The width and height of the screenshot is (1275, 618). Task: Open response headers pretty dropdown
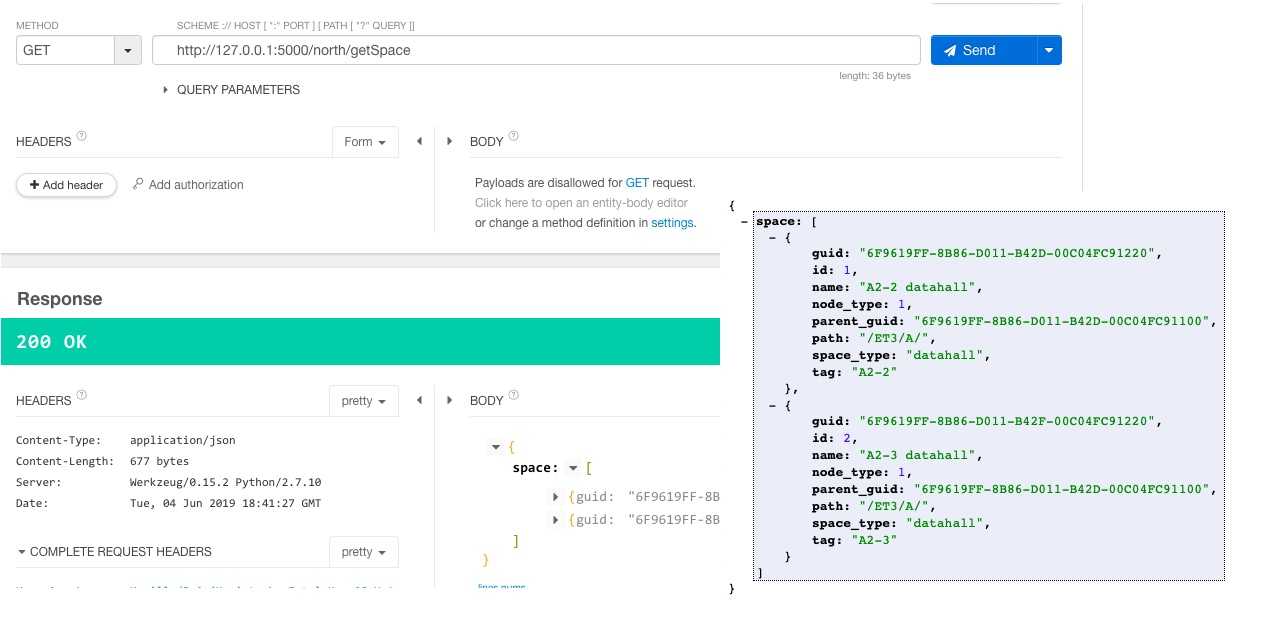pyautogui.click(x=364, y=401)
